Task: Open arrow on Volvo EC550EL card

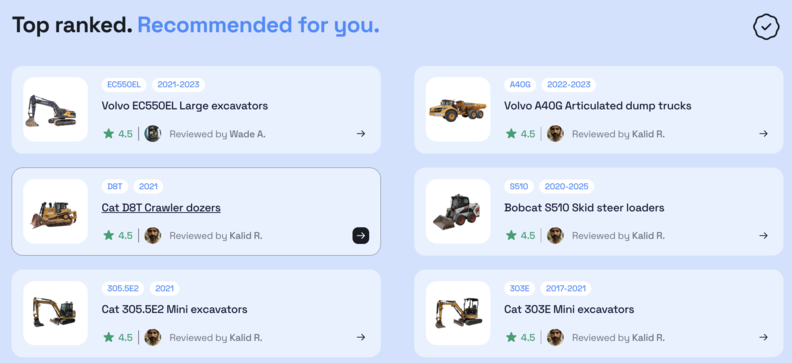Action: click(361, 134)
